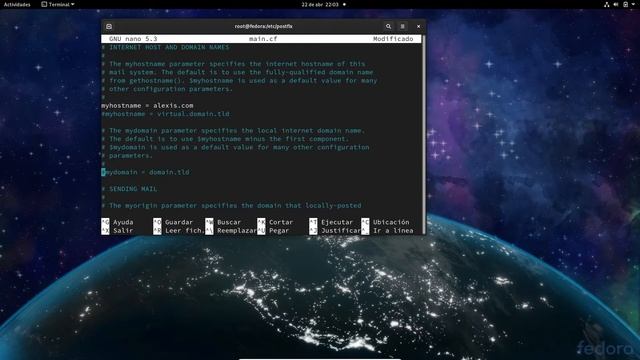Click the '# other configuration parameters.' line

[167, 89]
